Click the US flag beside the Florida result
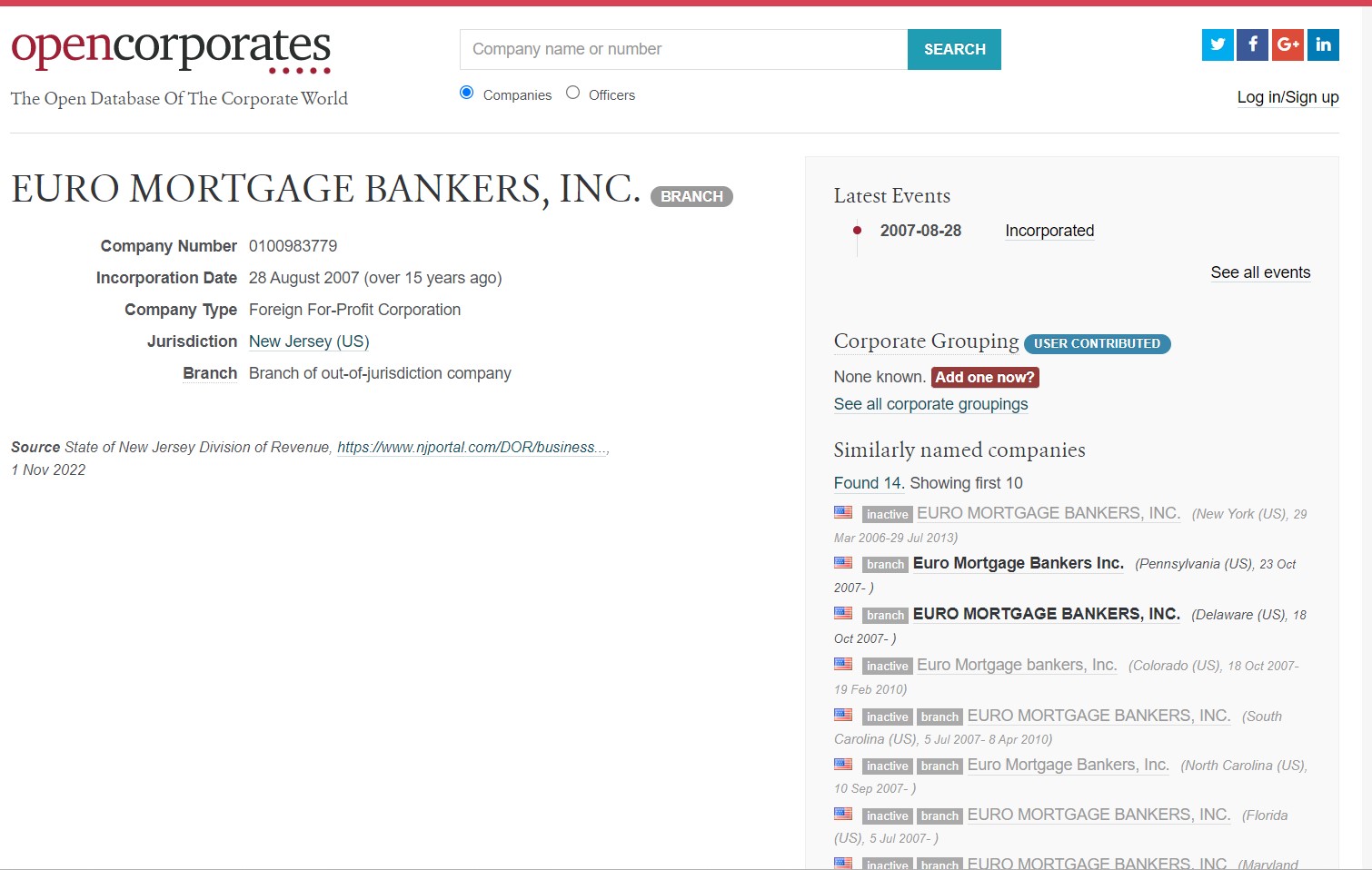The width and height of the screenshot is (1372, 870). pos(843,815)
